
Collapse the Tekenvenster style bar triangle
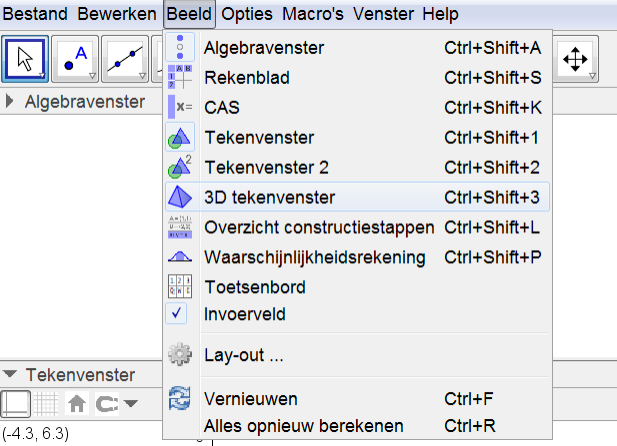(x=10, y=374)
